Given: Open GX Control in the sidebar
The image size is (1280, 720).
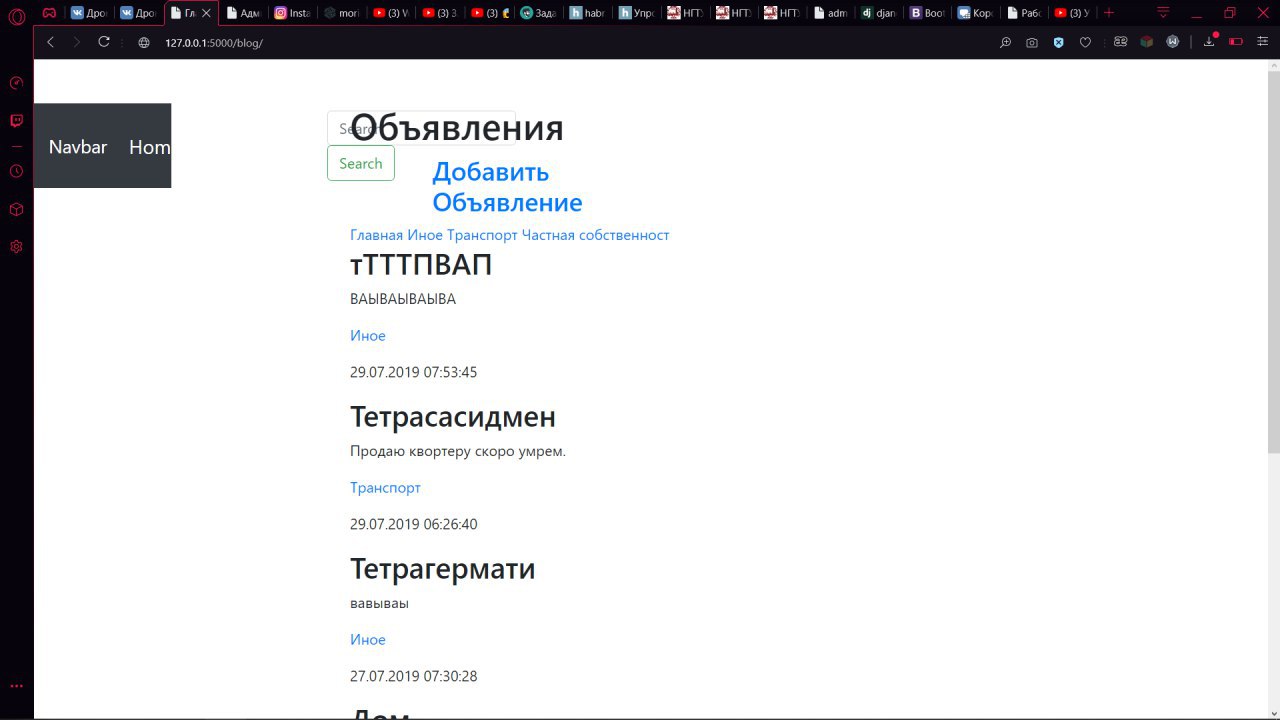Looking at the screenshot, I should tap(16, 83).
